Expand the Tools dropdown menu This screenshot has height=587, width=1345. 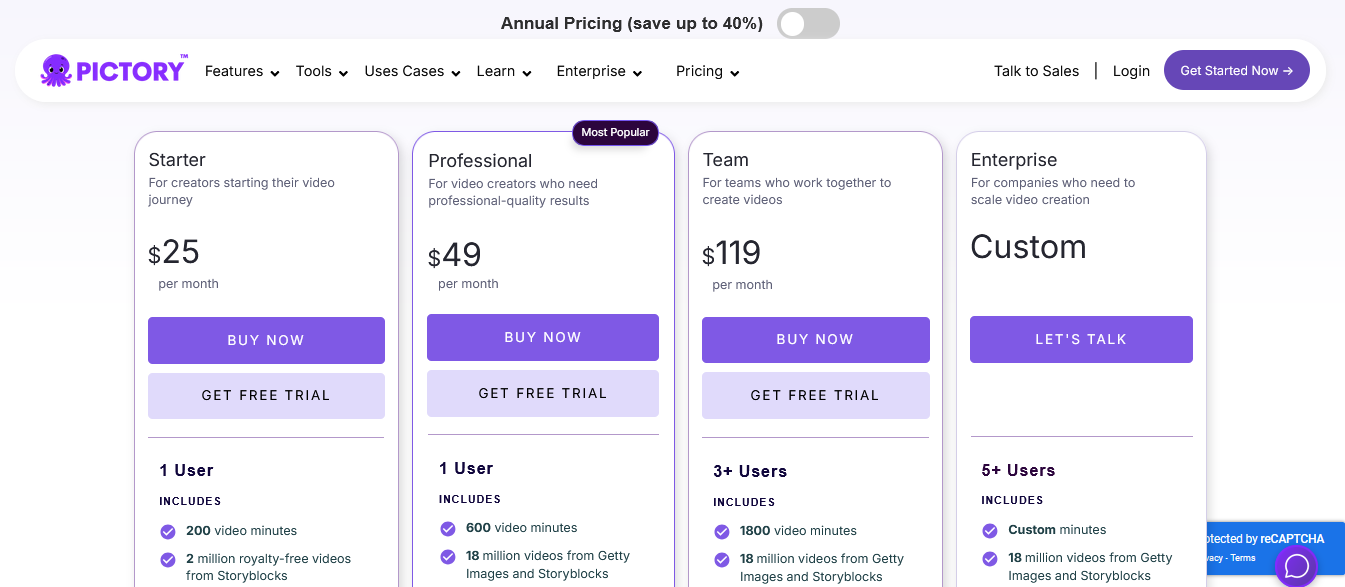pos(321,71)
